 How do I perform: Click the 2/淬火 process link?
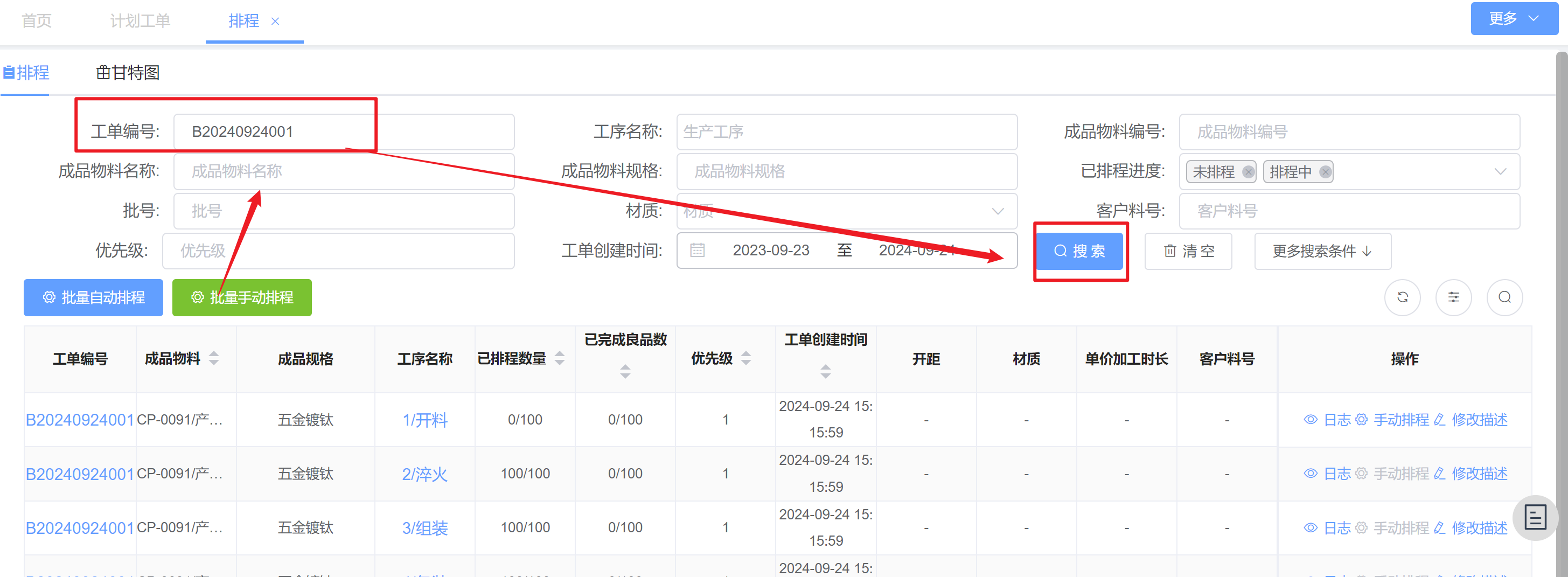(425, 474)
